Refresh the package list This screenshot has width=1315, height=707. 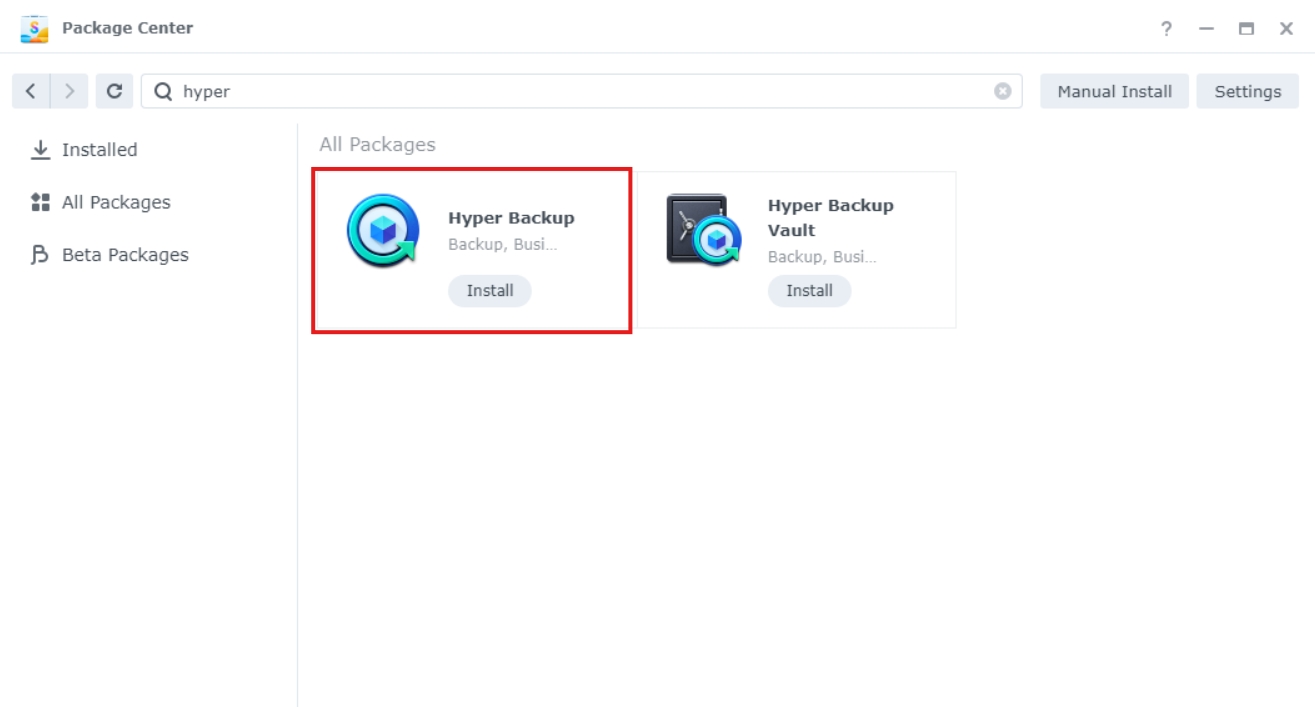coord(114,91)
